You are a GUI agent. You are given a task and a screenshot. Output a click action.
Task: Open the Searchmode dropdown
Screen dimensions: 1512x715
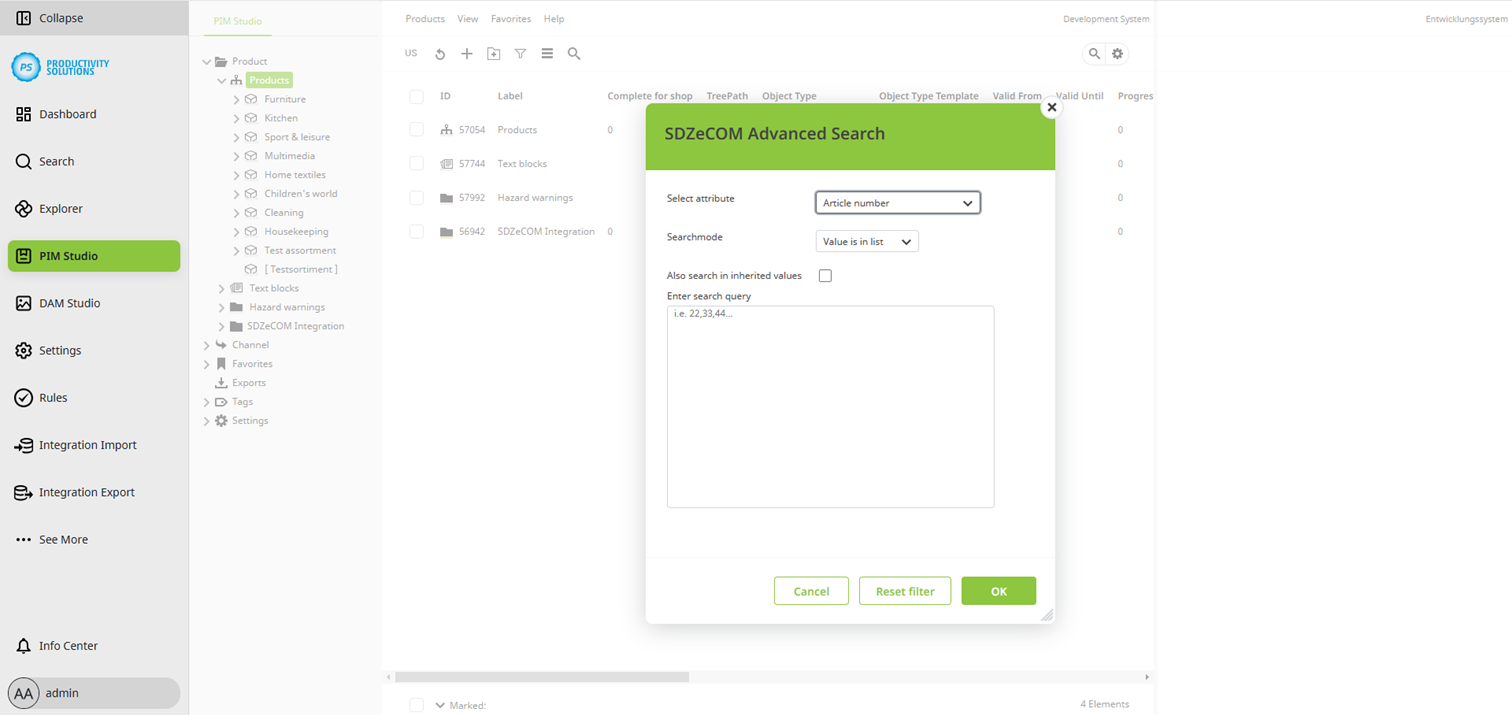(x=866, y=242)
